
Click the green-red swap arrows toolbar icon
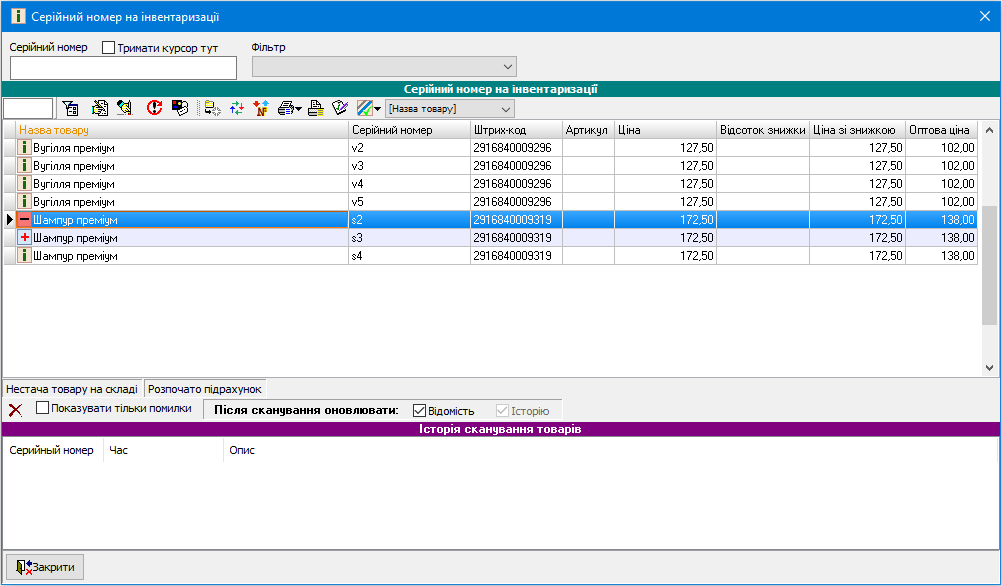(237, 108)
